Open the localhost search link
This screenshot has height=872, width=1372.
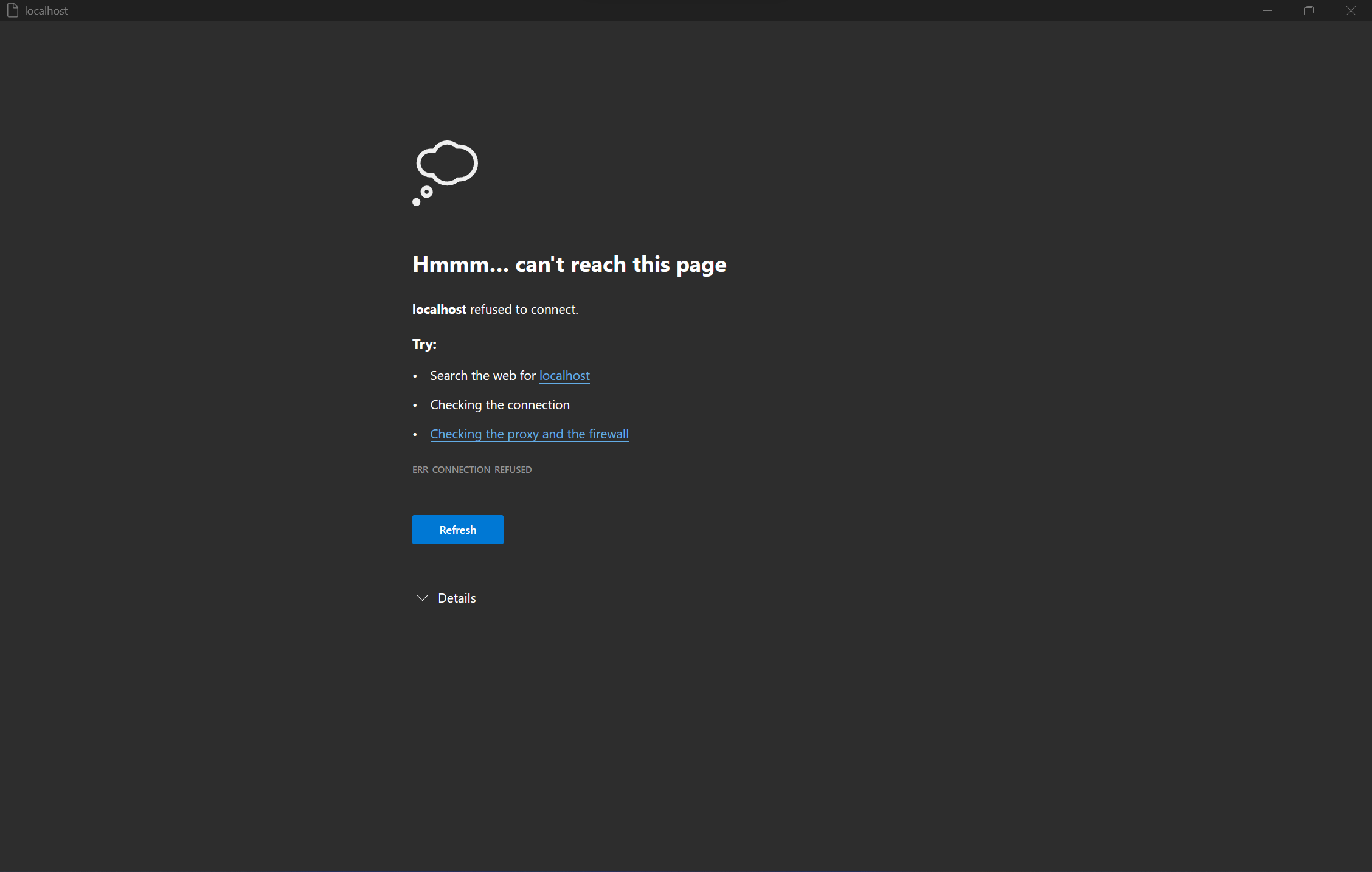(x=564, y=375)
